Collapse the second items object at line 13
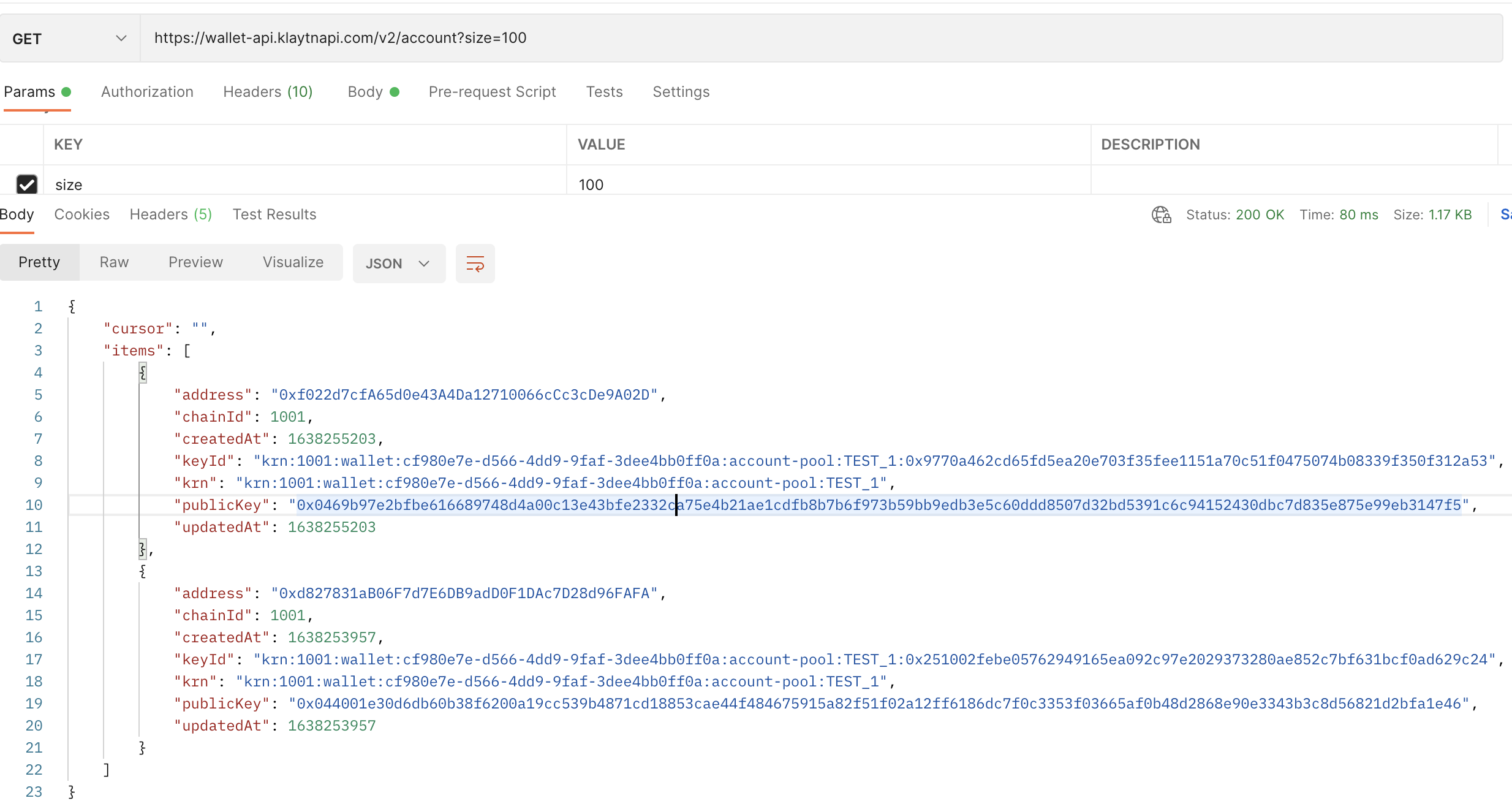 (x=142, y=571)
